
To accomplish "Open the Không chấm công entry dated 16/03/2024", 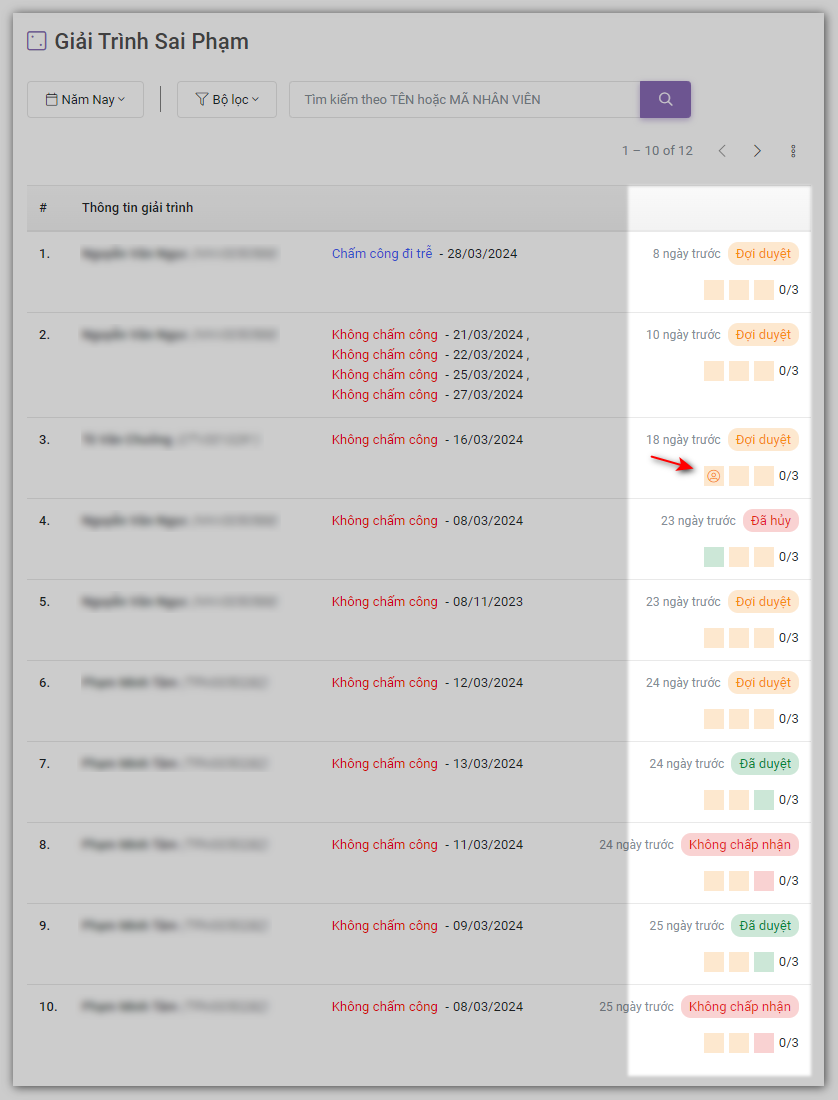I will (x=385, y=440).
